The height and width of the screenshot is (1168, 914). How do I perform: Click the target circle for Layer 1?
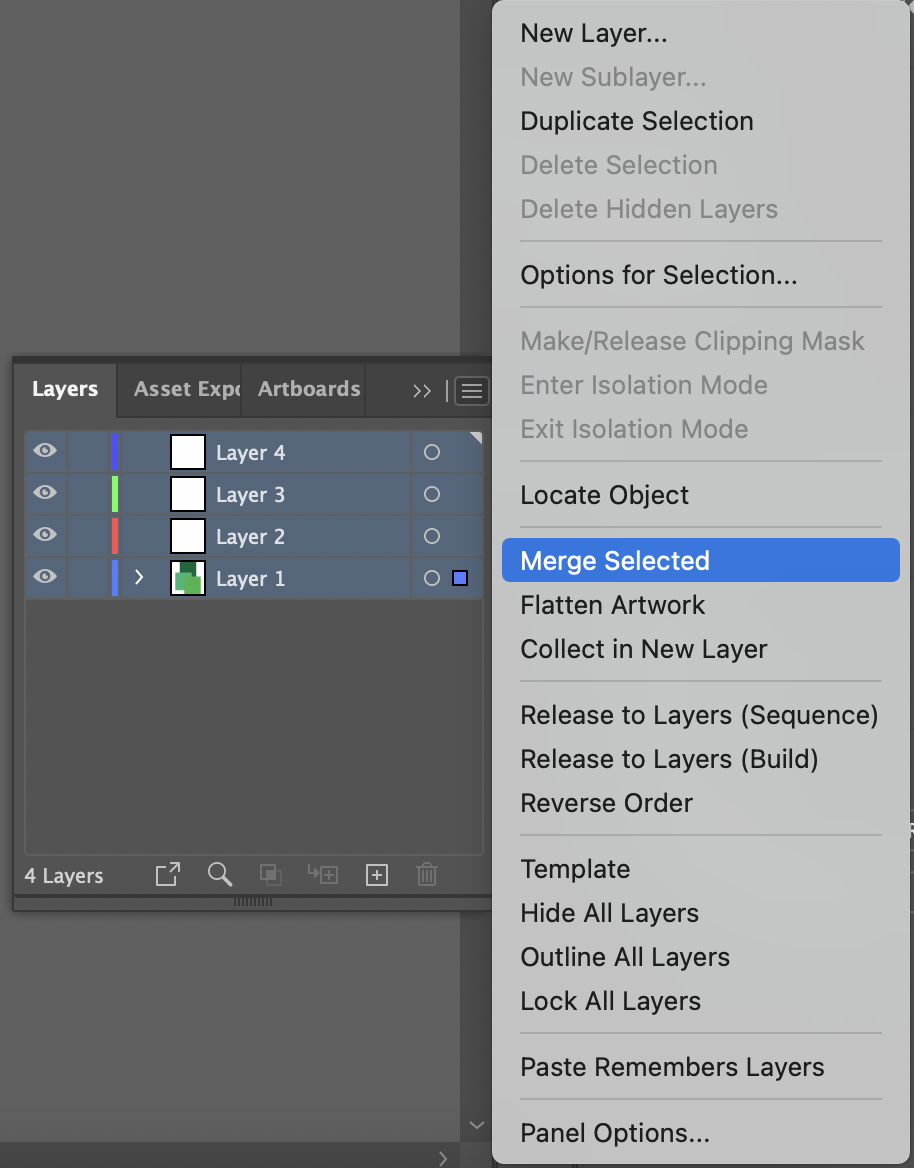(432, 578)
